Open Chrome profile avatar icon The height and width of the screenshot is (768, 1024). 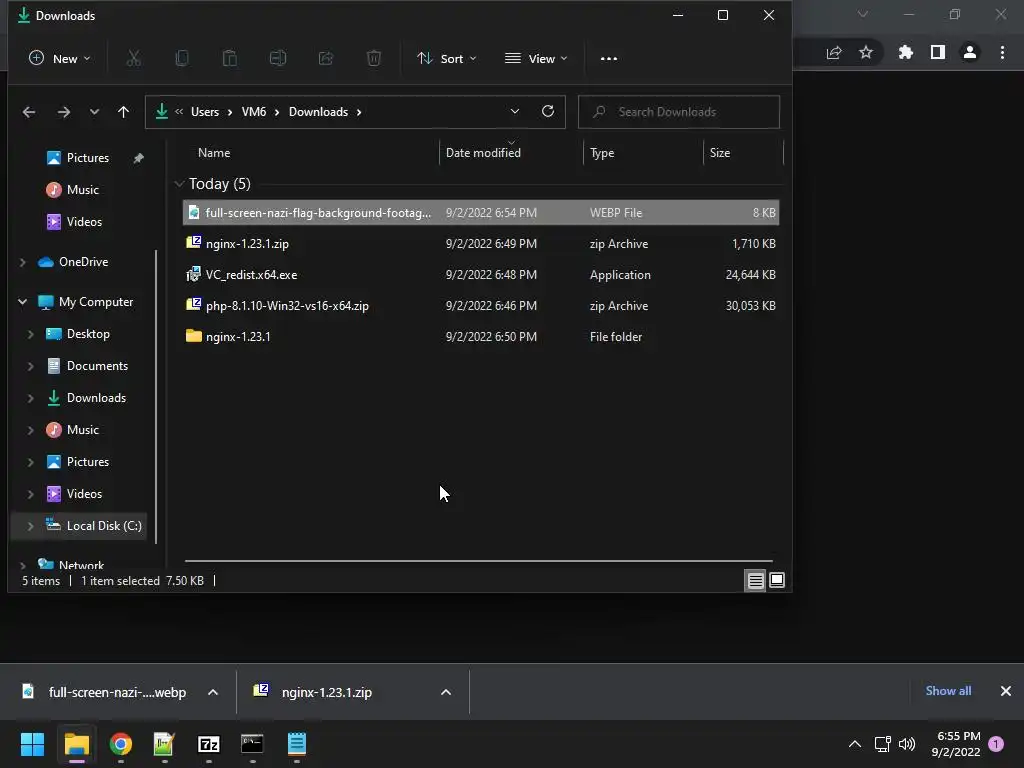(970, 52)
